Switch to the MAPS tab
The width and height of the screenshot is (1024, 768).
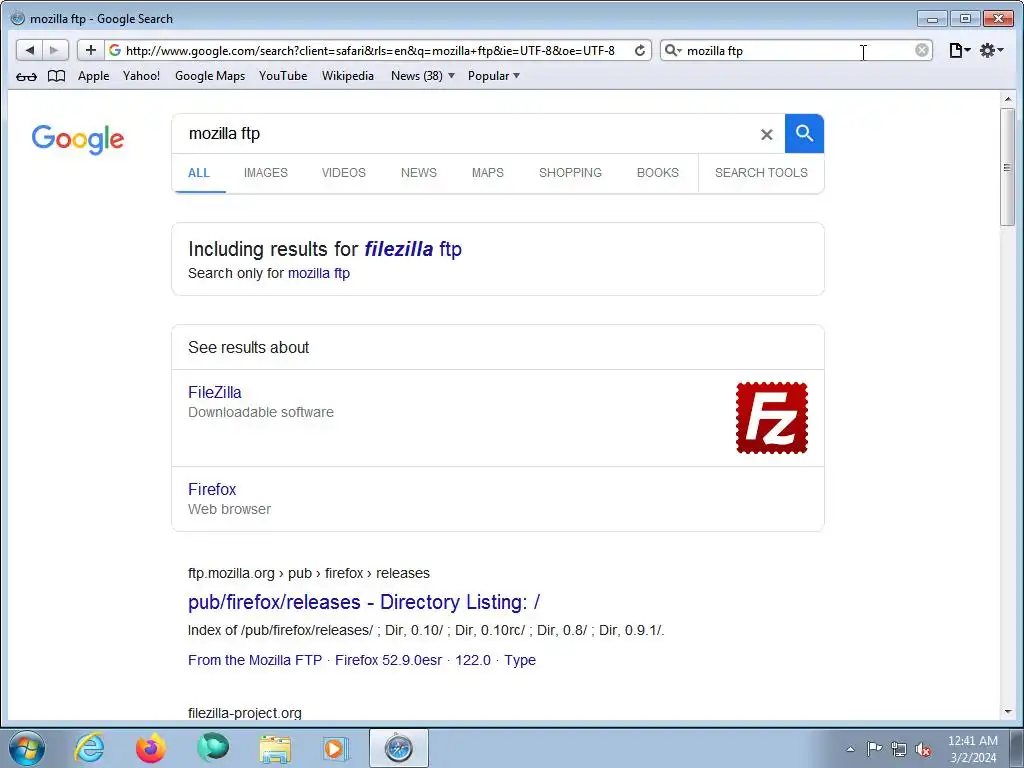[x=488, y=173]
